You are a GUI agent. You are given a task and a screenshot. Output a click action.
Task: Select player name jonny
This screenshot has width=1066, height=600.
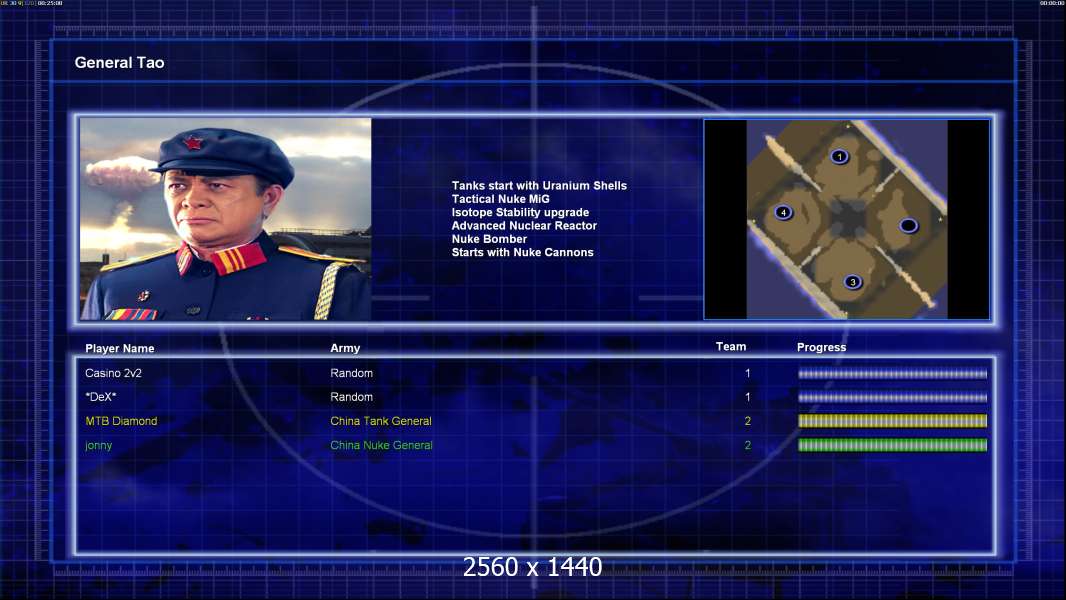(x=99, y=446)
